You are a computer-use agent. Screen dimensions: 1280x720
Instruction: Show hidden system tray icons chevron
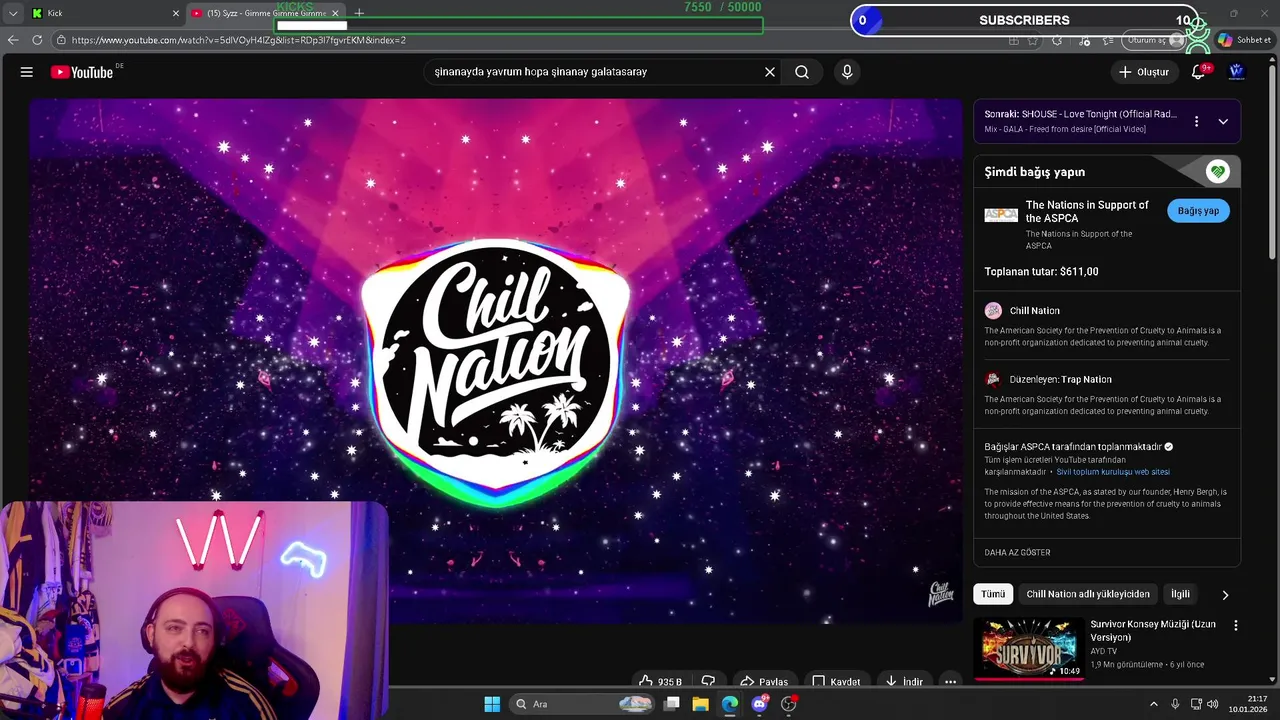(1153, 704)
